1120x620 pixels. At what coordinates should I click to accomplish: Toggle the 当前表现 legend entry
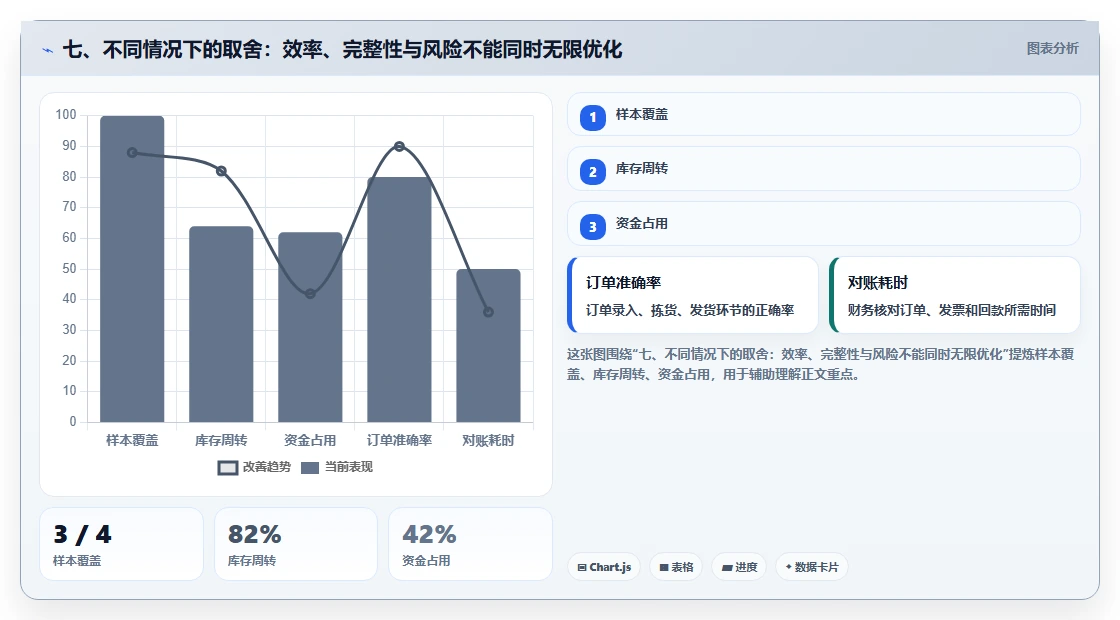(337, 467)
